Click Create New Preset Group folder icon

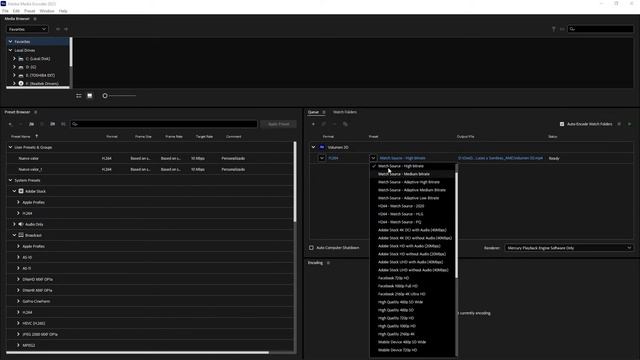point(31,124)
